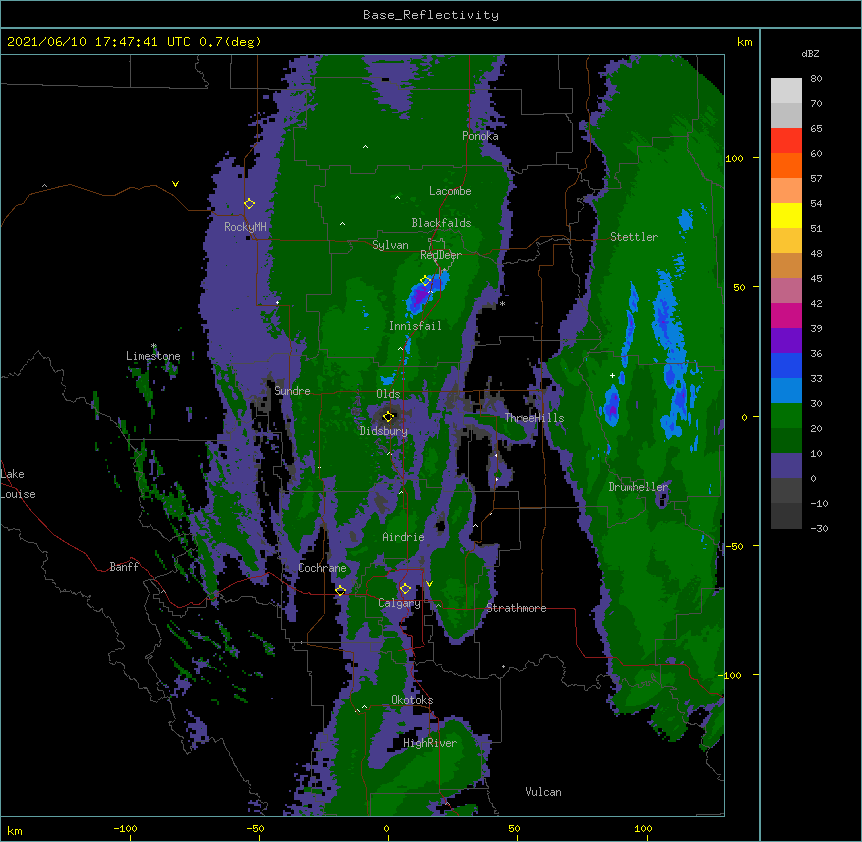862x842 pixels.
Task: Select the yellow radar-site diamond above Didsbury
Action: (x=388, y=417)
